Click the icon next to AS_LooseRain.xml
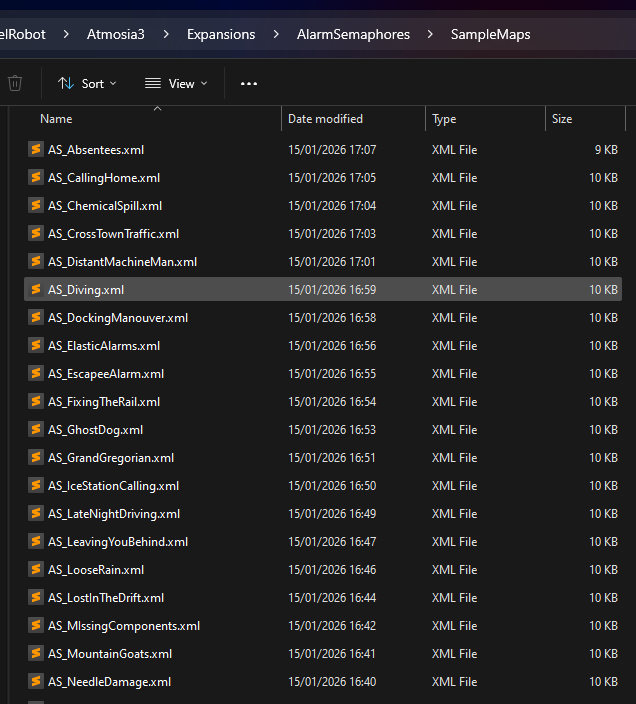Viewport: 636px width, 704px height. click(x=36, y=570)
